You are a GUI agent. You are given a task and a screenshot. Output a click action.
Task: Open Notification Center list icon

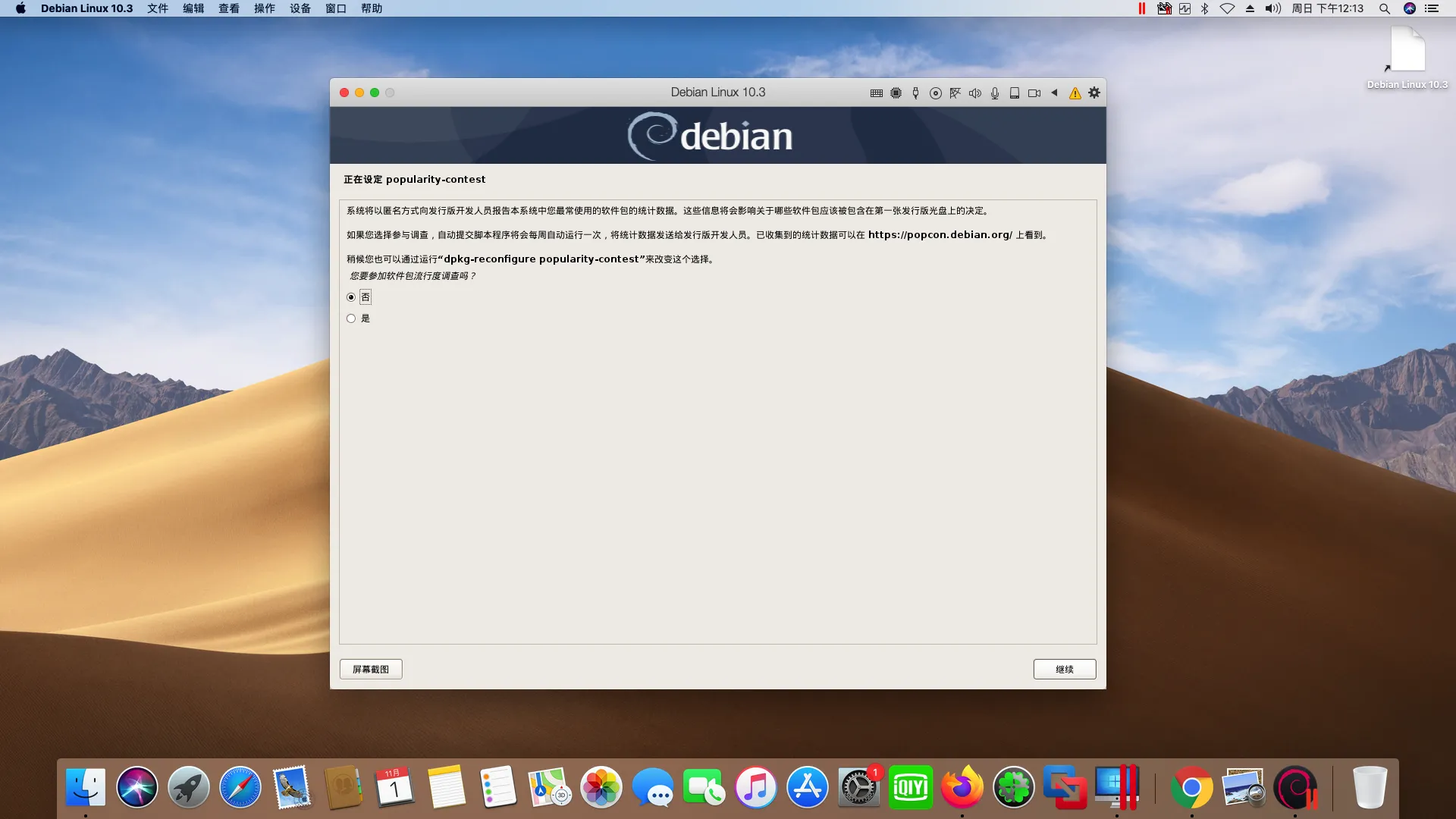click(1432, 8)
